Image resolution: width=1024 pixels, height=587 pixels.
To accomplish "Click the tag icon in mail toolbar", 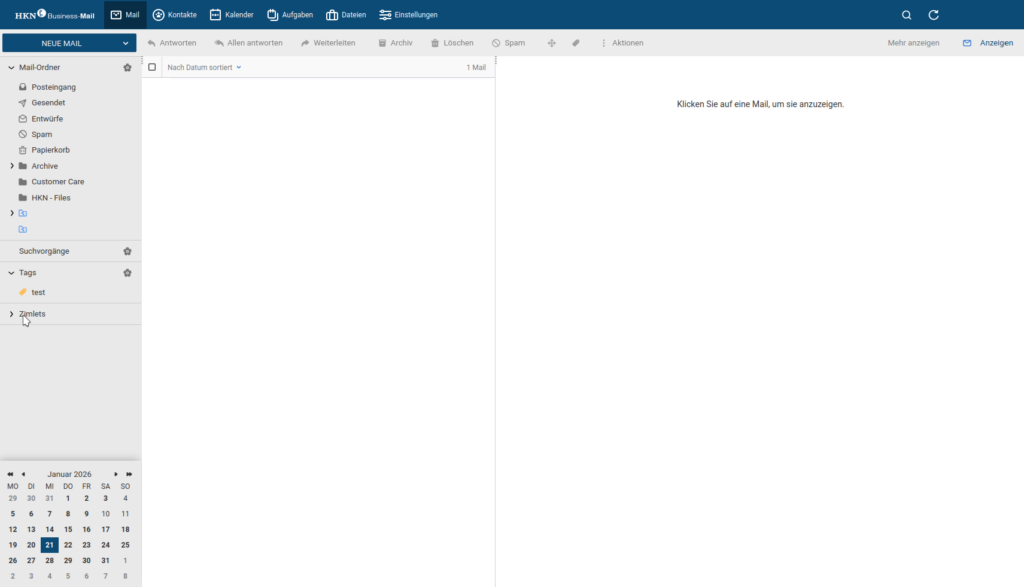I will 576,43.
